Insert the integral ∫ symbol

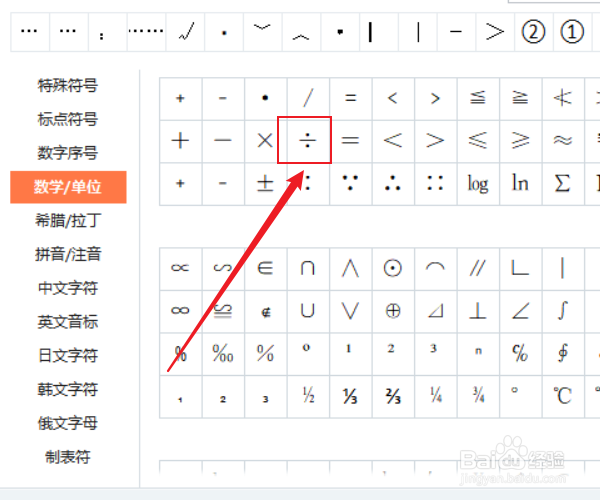point(562,311)
